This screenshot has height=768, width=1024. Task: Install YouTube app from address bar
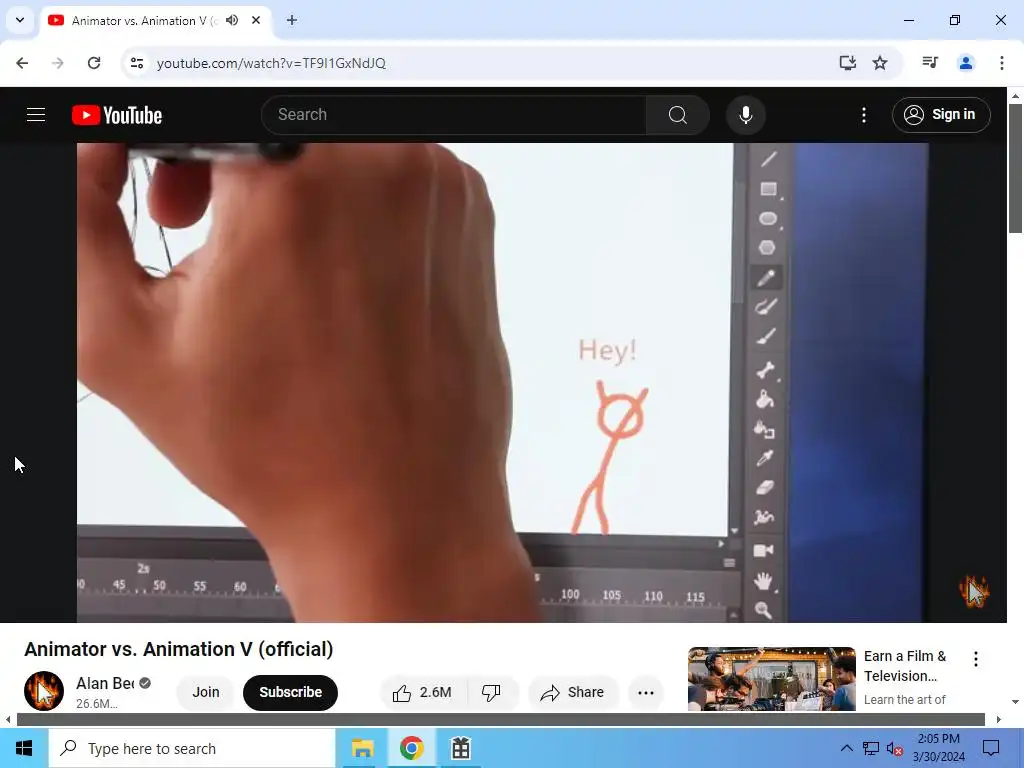click(x=847, y=63)
